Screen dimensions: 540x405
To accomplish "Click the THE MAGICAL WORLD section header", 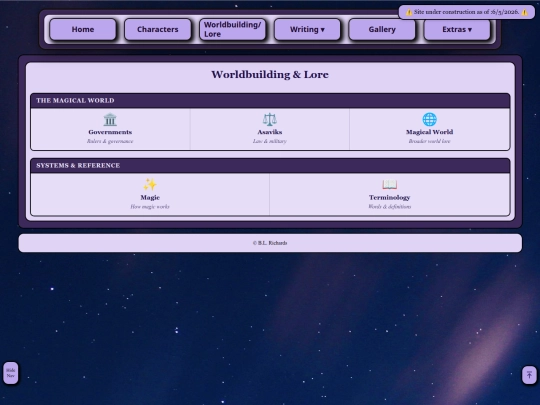I will pyautogui.click(x=270, y=101).
